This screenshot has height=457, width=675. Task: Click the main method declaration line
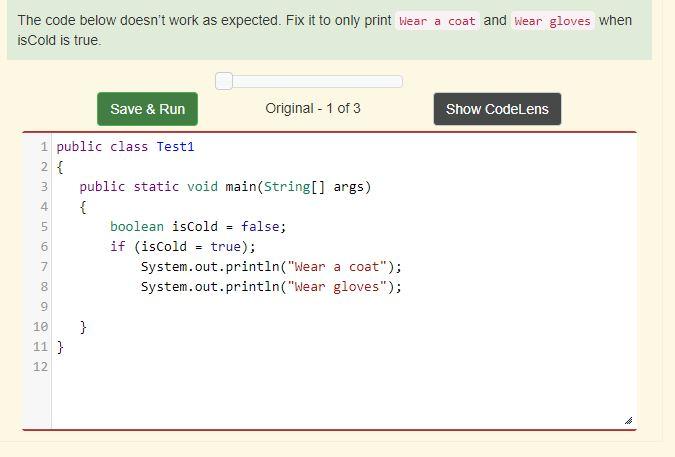coord(225,187)
